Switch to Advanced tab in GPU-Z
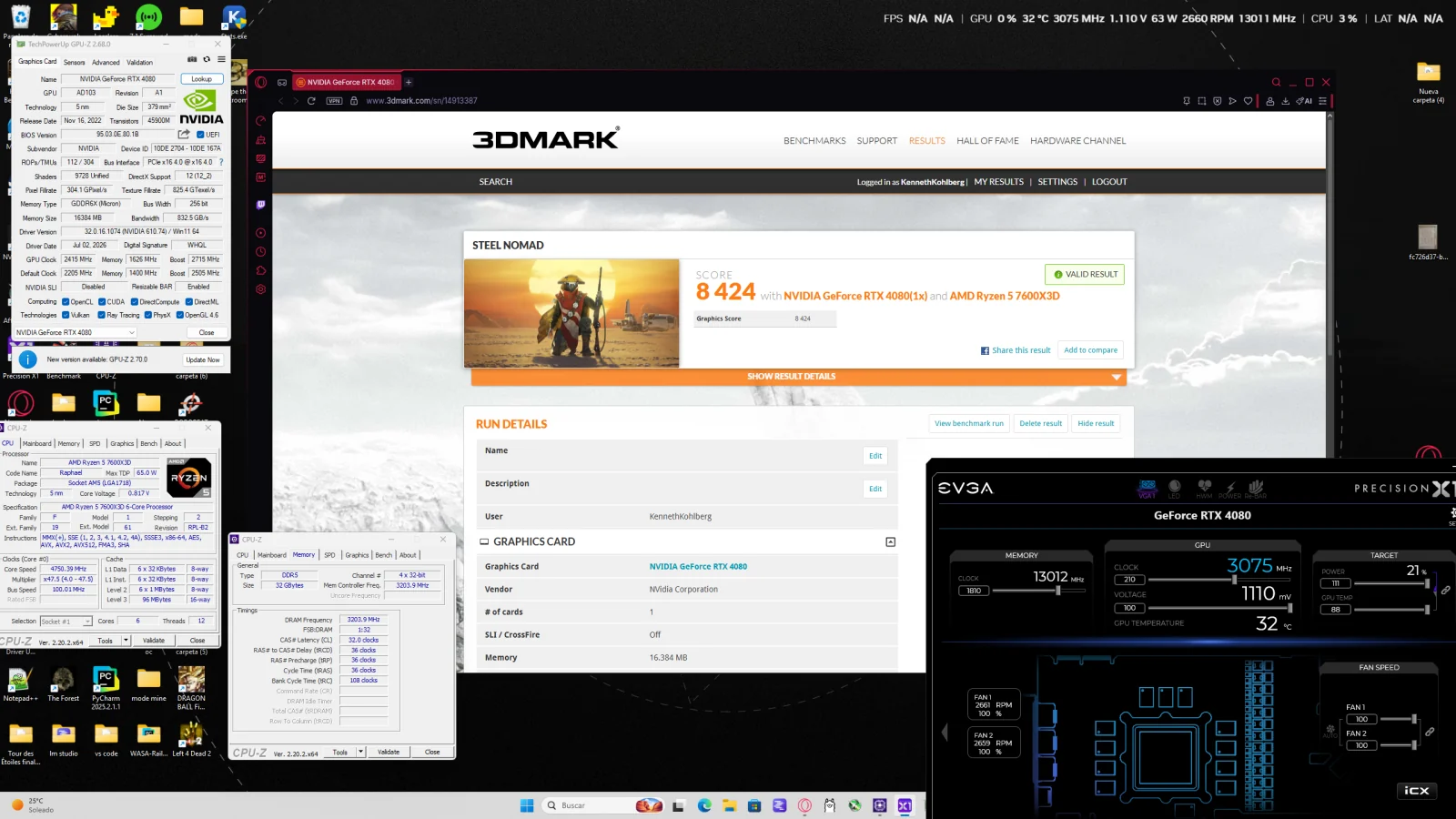The image size is (1456, 819). click(x=106, y=63)
